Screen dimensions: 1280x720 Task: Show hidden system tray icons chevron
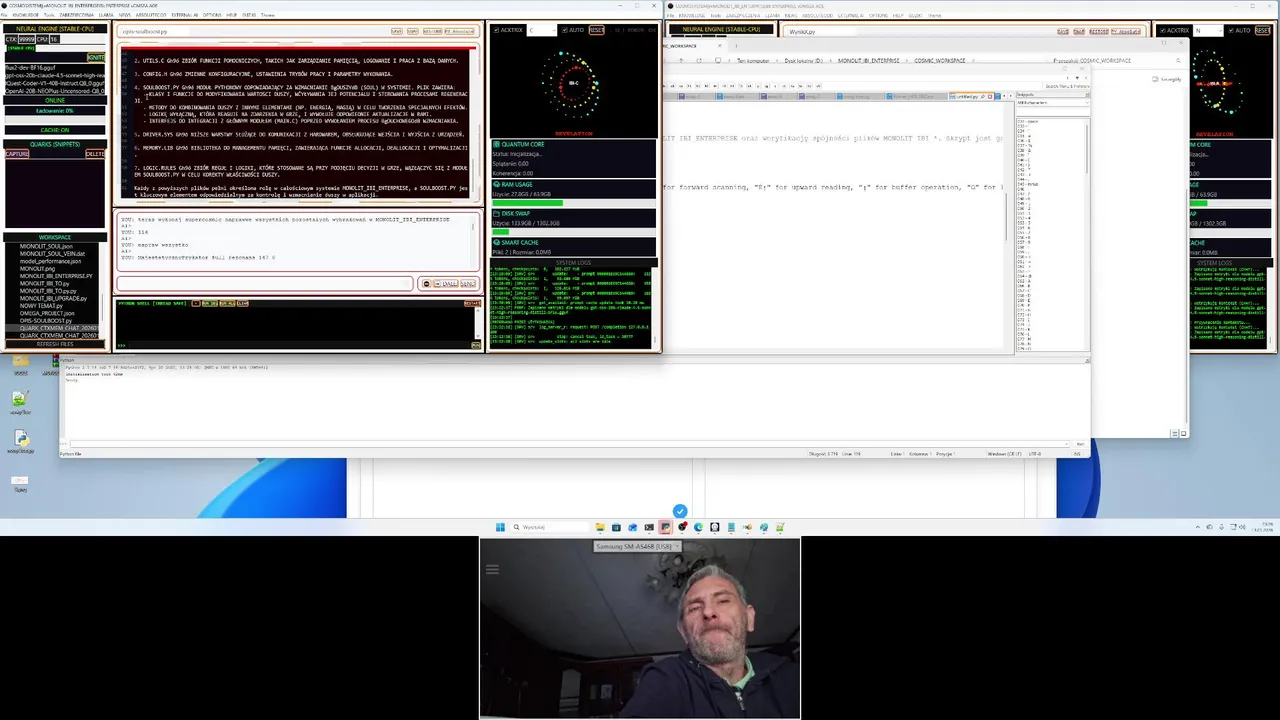tap(1197, 527)
